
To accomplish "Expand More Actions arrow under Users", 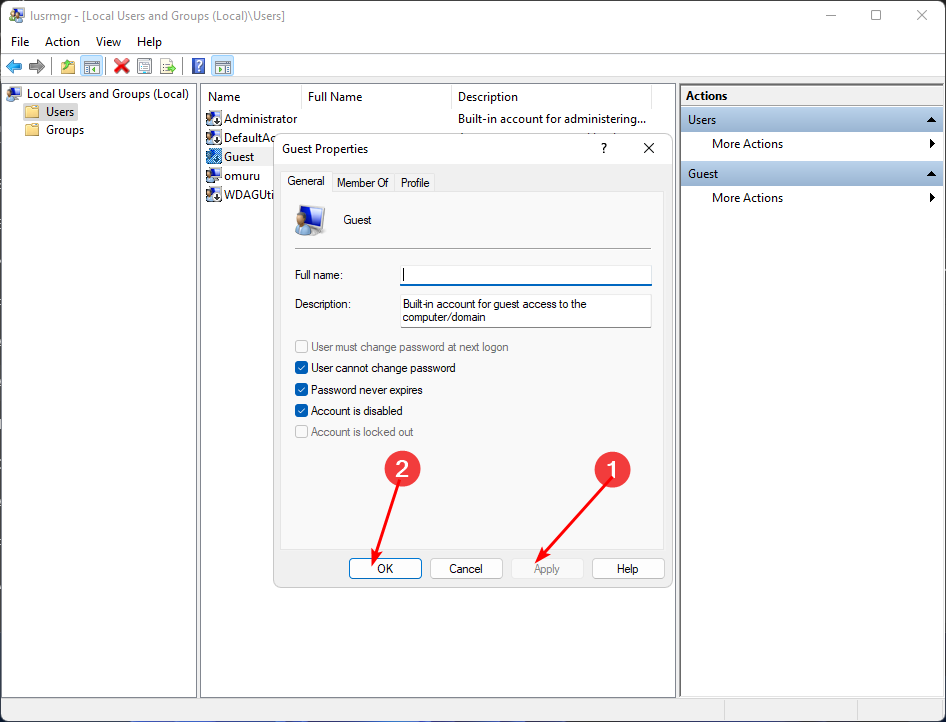I will (932, 144).
